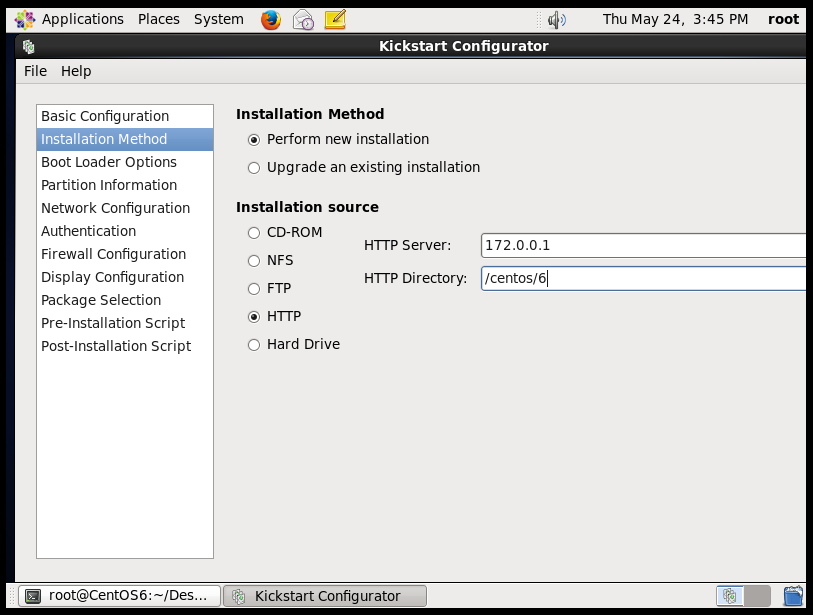813x615 pixels.
Task: Choose Hard Drive installation source
Action: coord(293,344)
